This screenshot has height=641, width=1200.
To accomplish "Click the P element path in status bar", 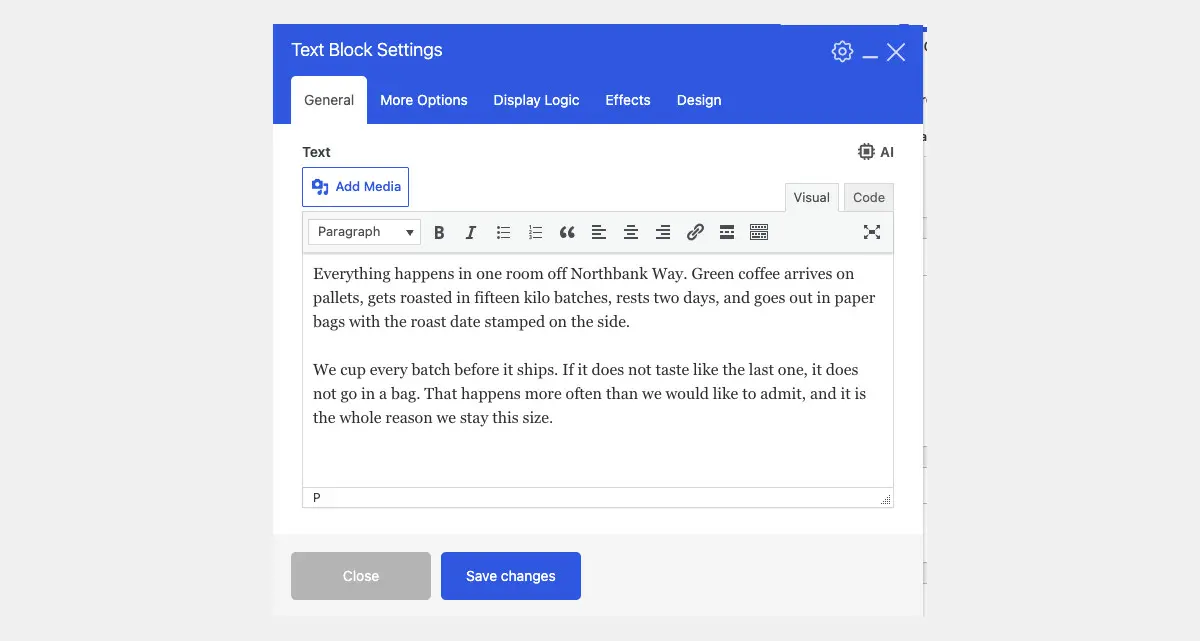I will coord(317,497).
